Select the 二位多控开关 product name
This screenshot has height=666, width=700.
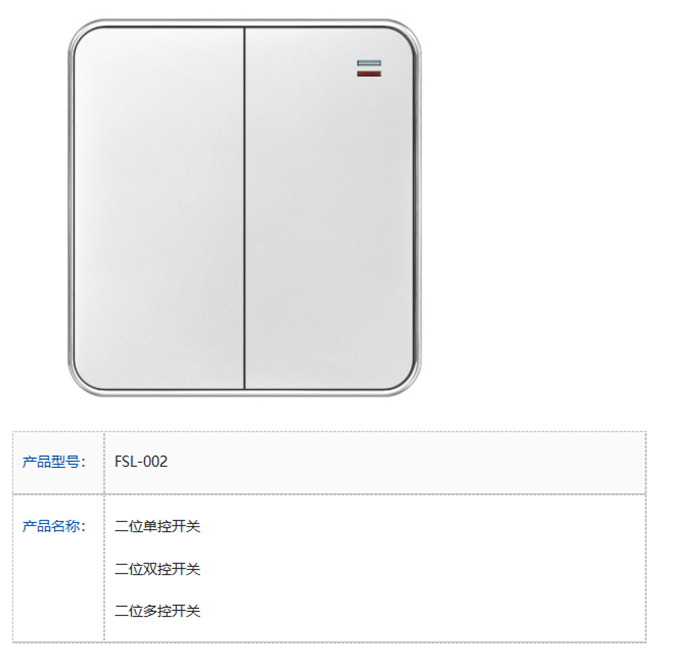[157, 611]
